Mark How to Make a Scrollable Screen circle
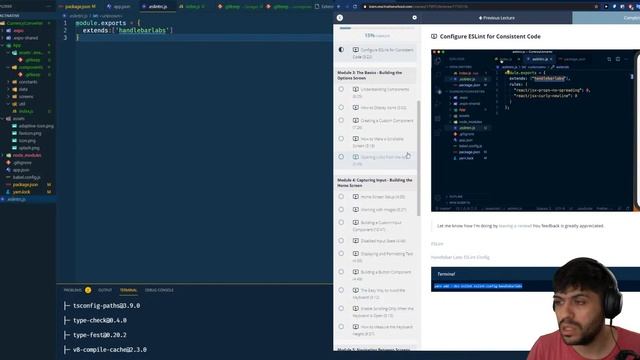This screenshot has width=640, height=360. (341, 139)
